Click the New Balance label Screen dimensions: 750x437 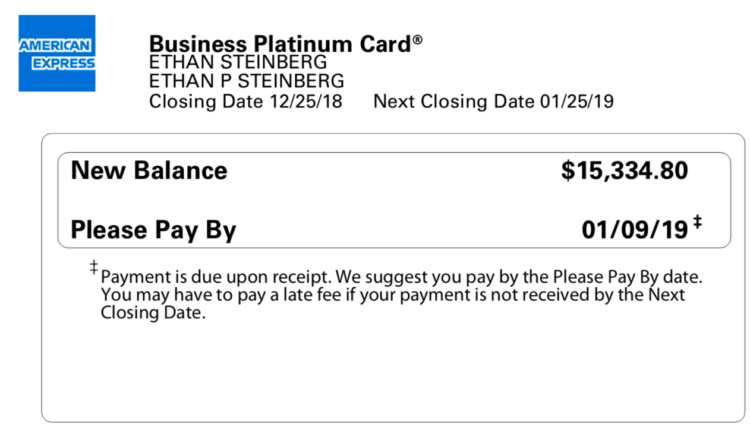[149, 171]
